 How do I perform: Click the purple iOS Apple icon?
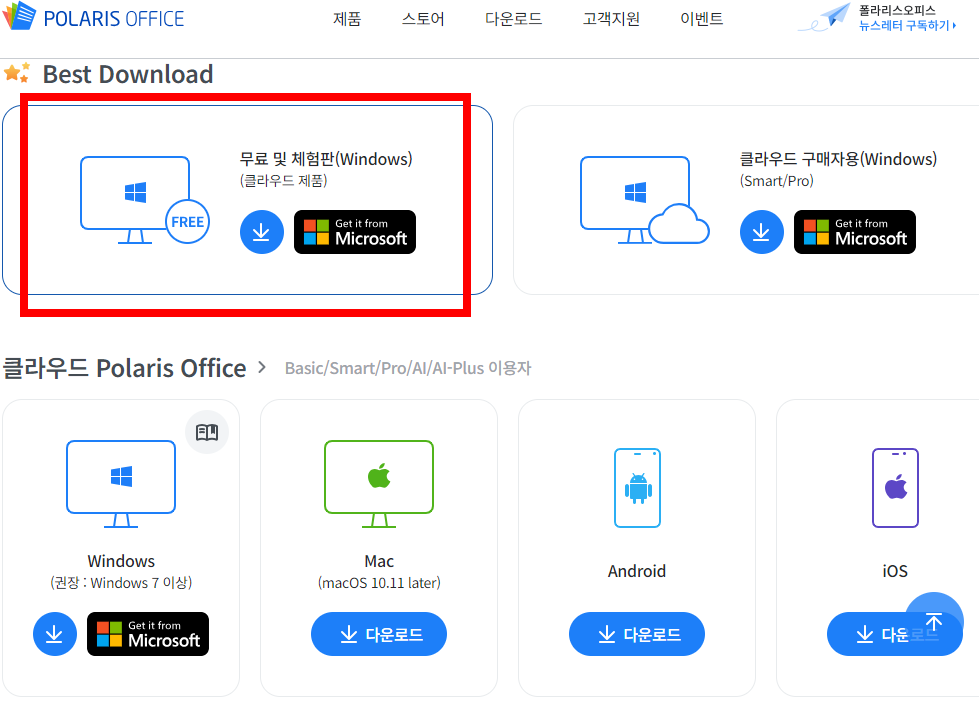895,488
